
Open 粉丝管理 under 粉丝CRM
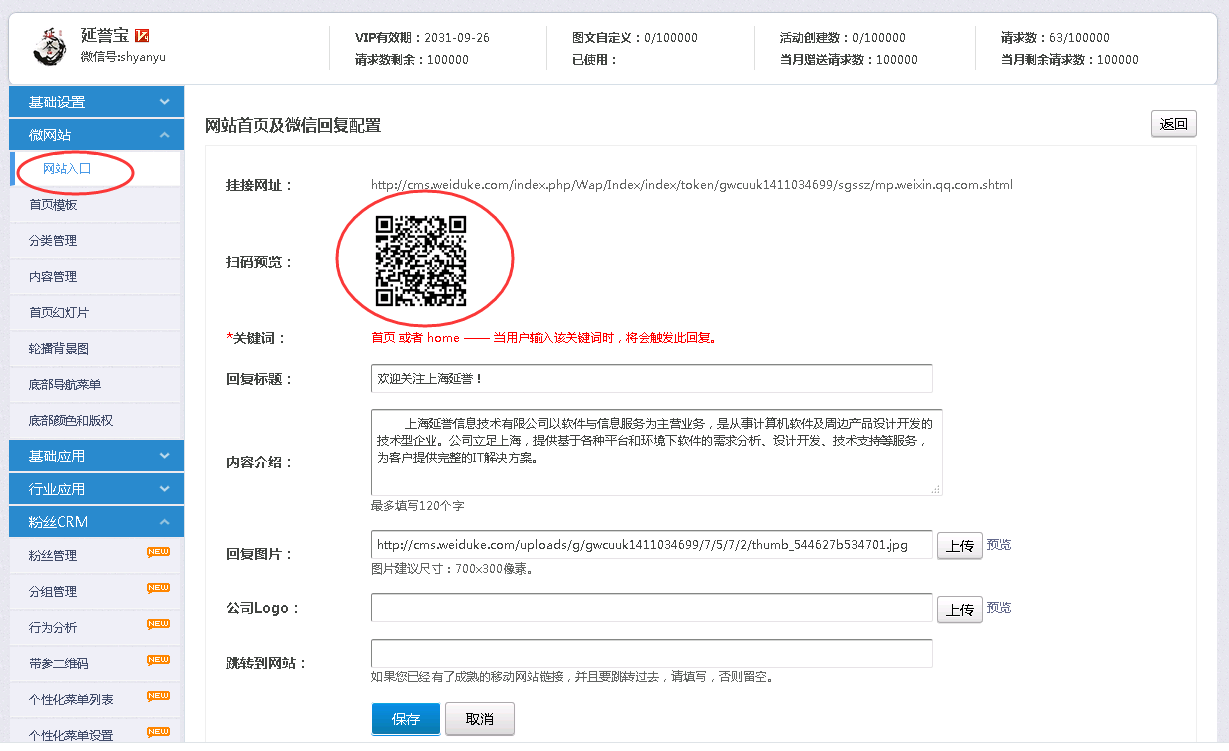click(96, 556)
